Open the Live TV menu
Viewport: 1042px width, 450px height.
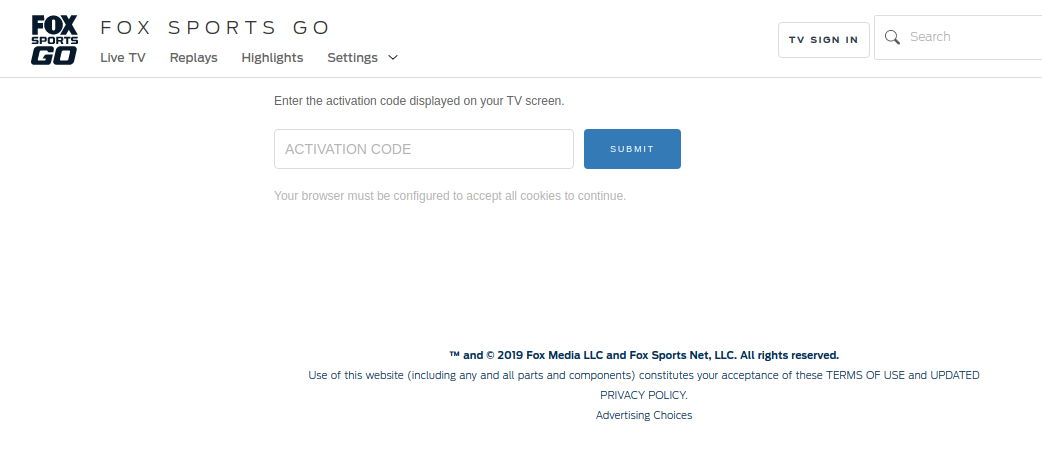[x=123, y=58]
